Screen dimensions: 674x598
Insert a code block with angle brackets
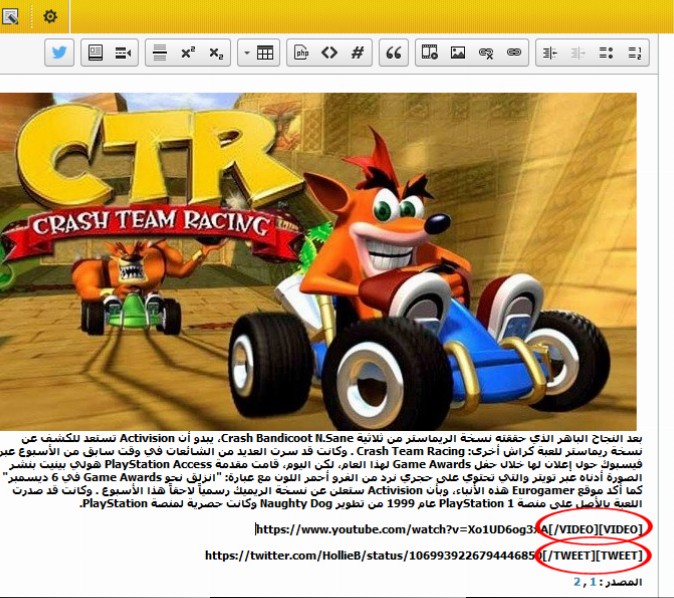click(x=329, y=53)
